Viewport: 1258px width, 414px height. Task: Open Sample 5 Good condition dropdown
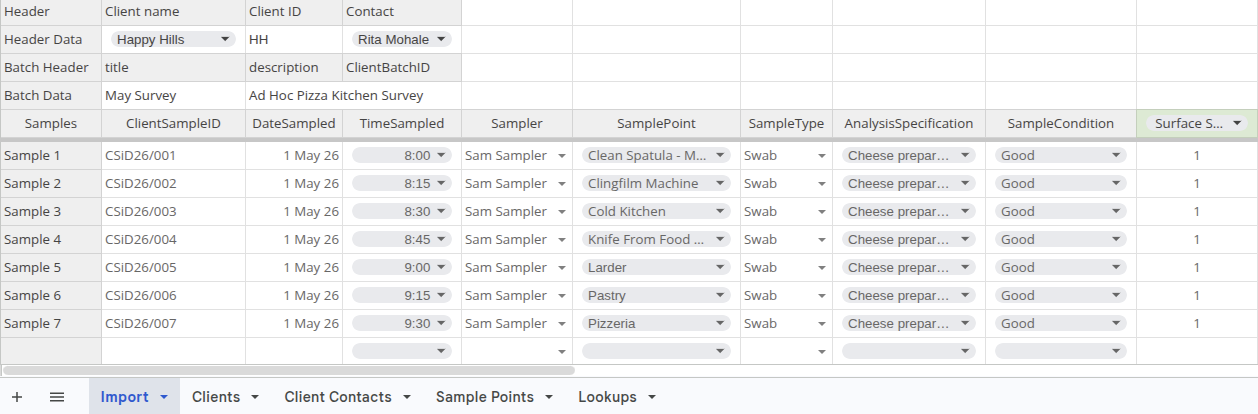(1116, 268)
